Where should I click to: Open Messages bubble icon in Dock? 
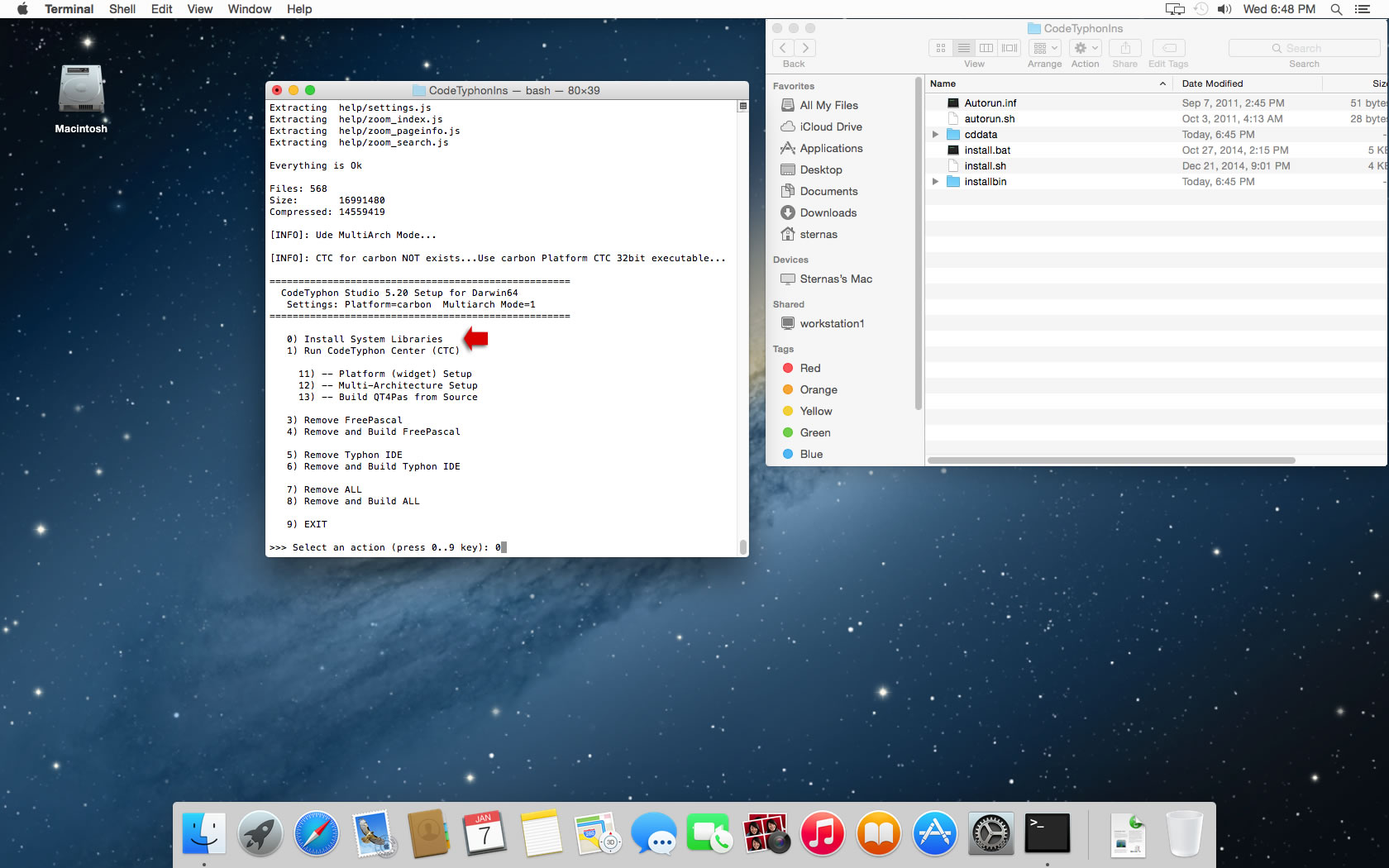(653, 832)
